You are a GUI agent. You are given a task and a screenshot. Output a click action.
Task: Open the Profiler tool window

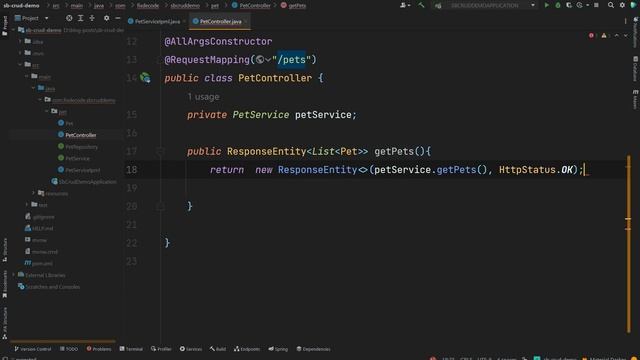coord(161,349)
